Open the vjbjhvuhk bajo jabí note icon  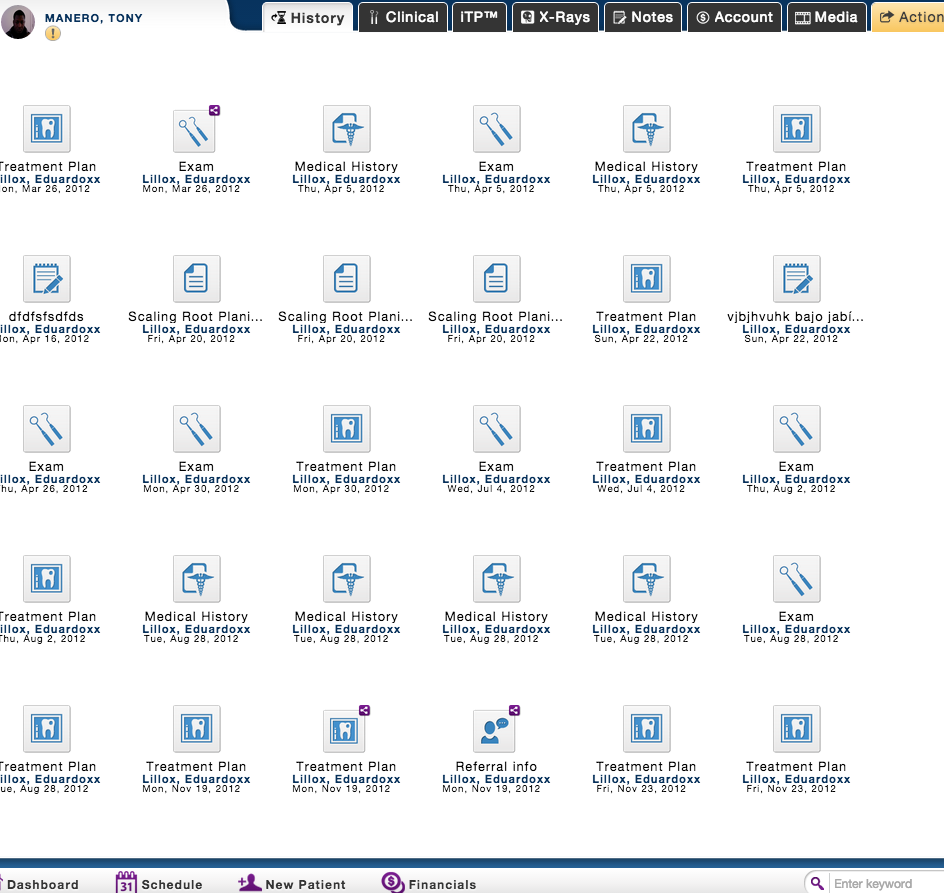pyautogui.click(x=796, y=280)
